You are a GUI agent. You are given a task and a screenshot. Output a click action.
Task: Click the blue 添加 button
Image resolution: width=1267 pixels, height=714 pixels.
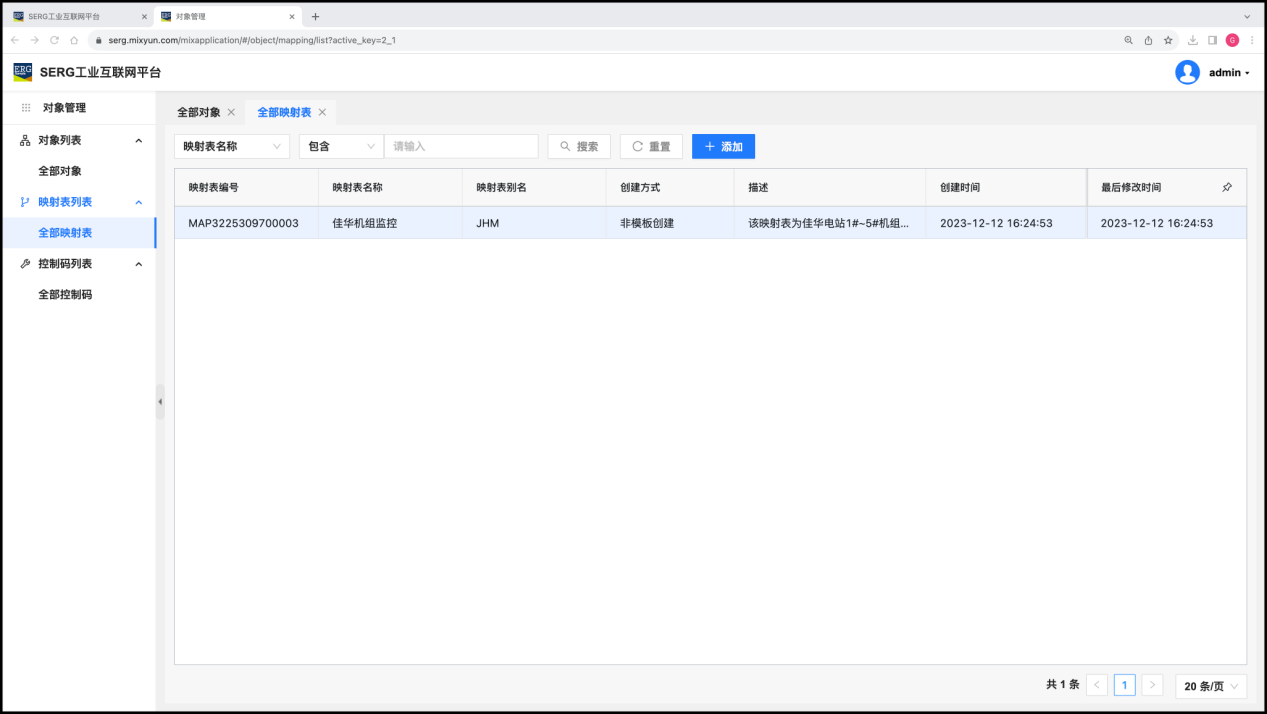(723, 146)
